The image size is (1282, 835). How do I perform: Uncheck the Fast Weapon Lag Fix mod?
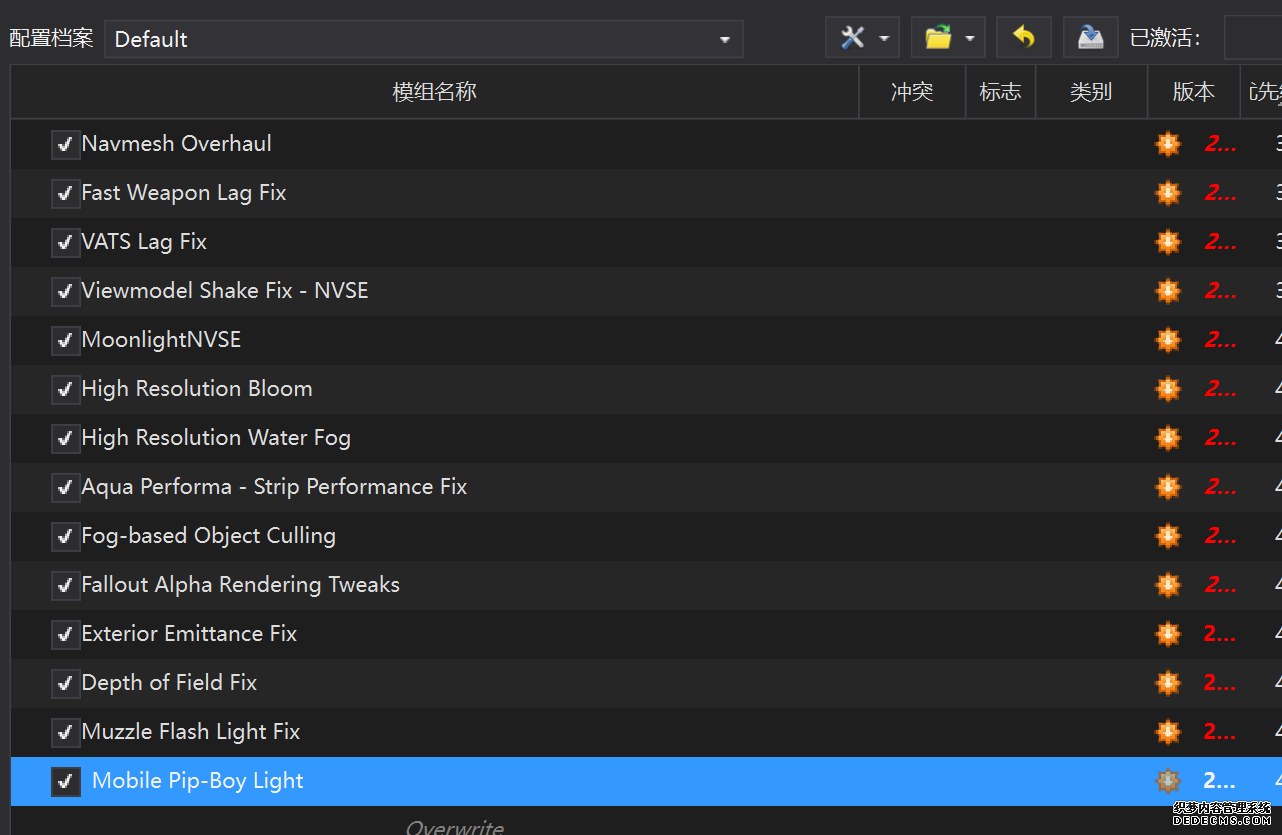tap(66, 194)
